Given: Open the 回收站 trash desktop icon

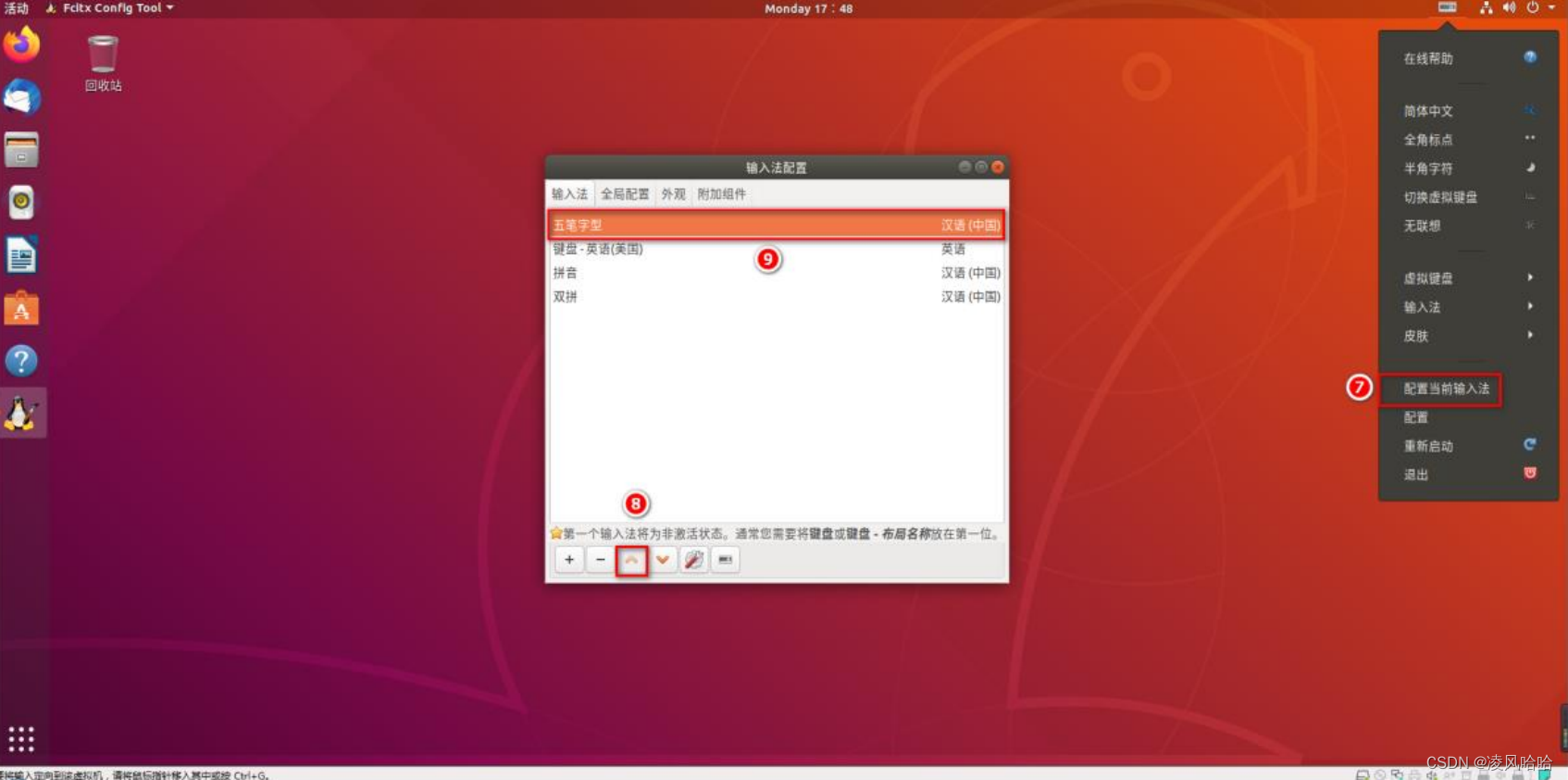Looking at the screenshot, I should pyautogui.click(x=103, y=63).
